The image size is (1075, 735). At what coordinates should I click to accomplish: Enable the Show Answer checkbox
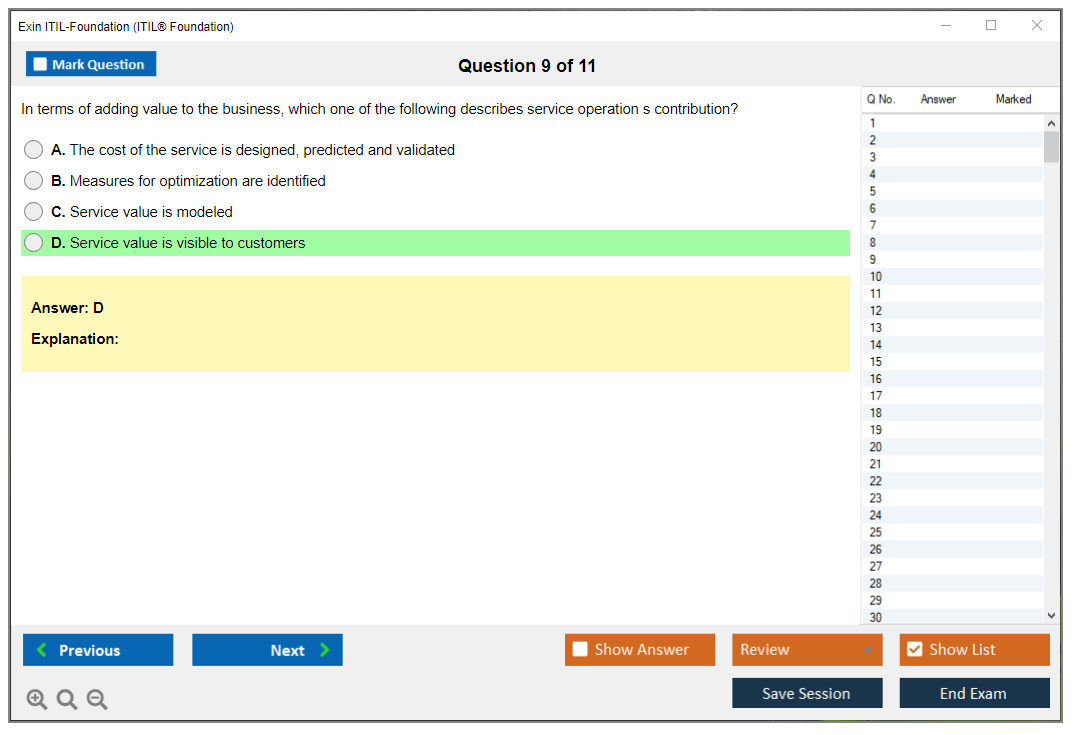coord(580,650)
